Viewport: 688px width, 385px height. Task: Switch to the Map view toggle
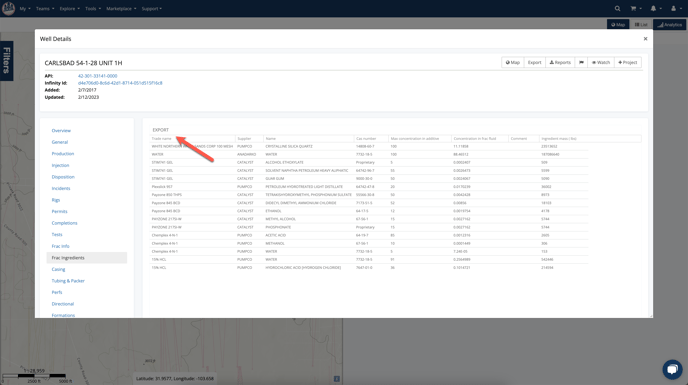click(x=618, y=25)
